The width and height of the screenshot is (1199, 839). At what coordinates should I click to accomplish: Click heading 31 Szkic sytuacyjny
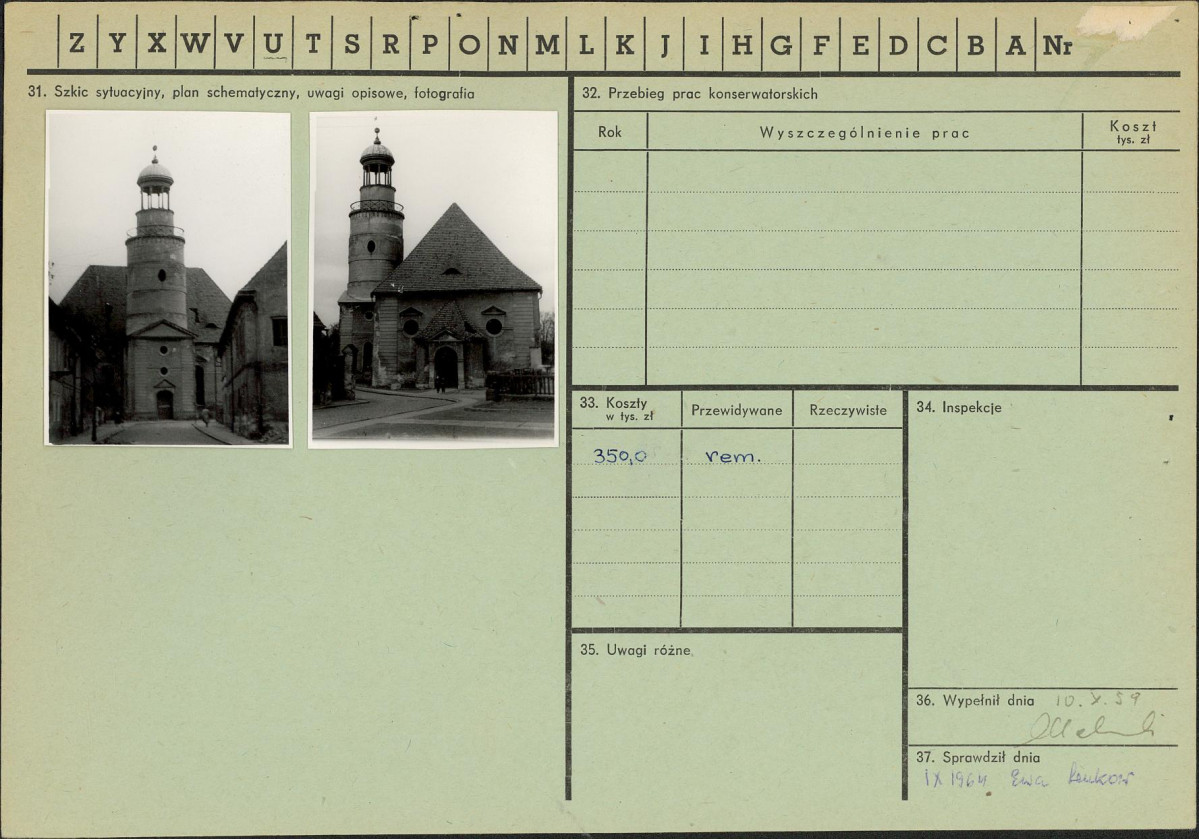(x=251, y=93)
